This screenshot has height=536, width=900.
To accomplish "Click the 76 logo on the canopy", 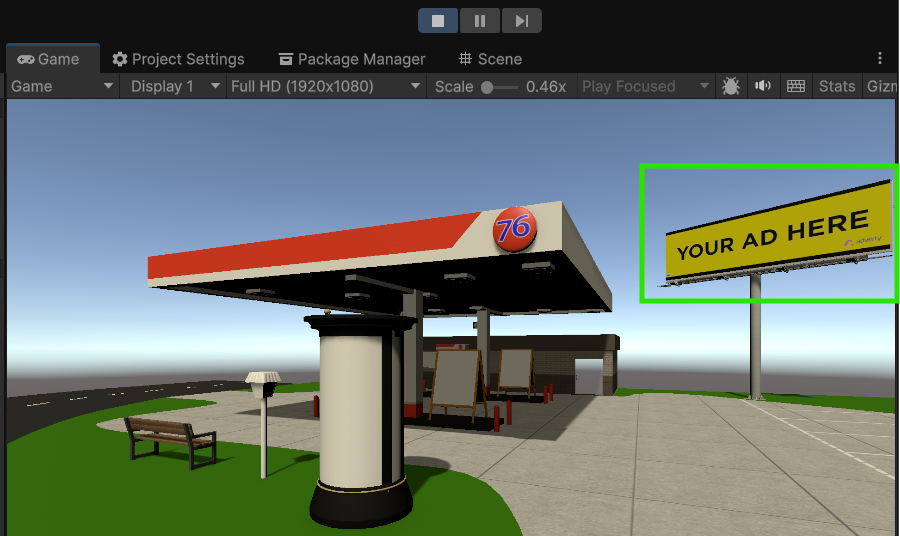I will [x=514, y=230].
